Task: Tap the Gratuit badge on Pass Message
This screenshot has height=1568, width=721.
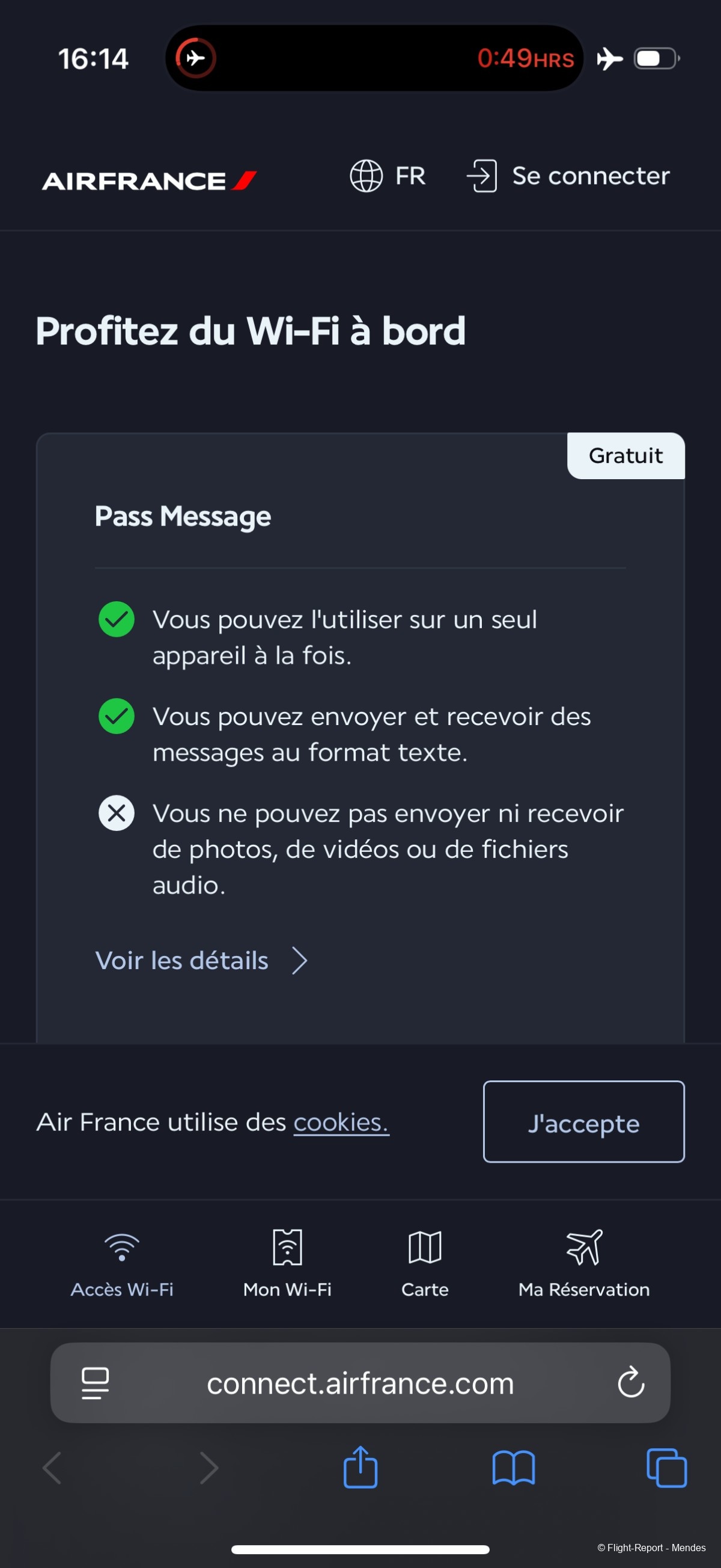Action: coord(626,456)
